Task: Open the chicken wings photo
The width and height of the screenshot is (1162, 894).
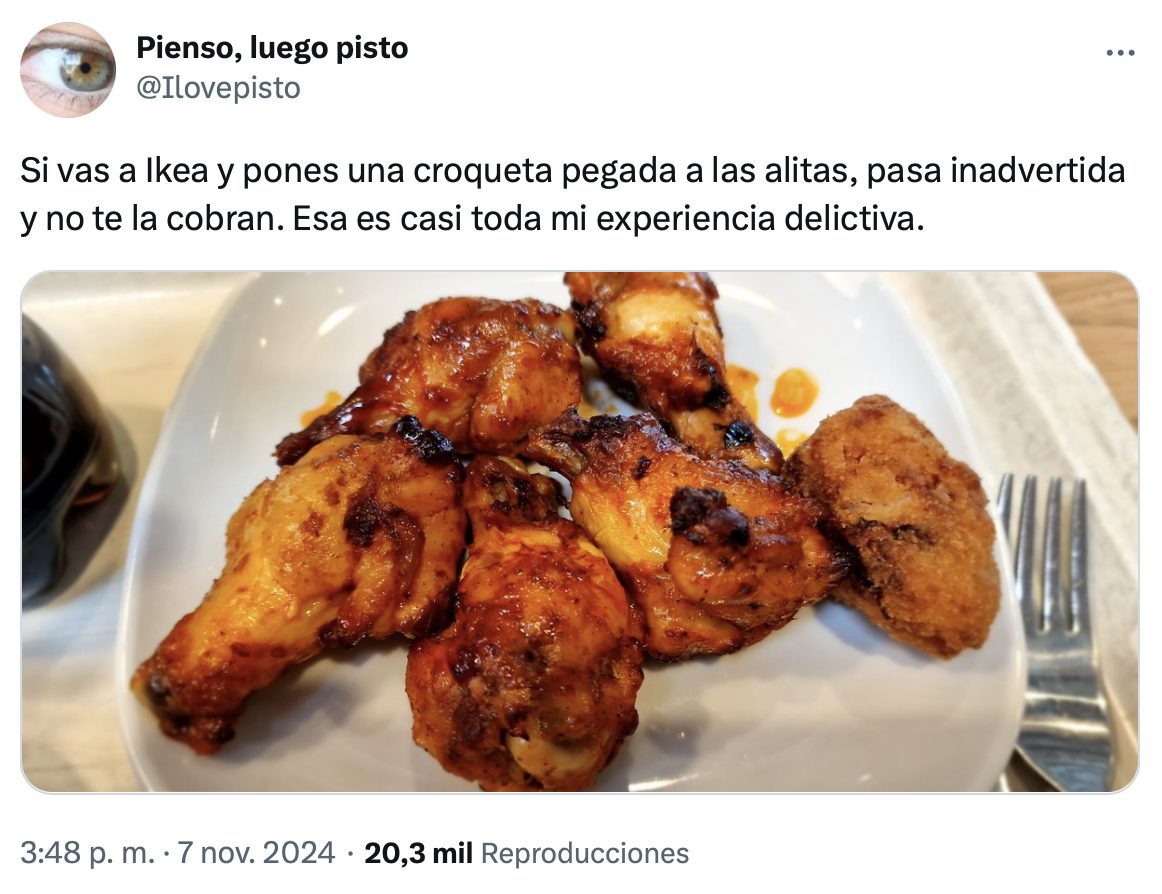Action: (580, 532)
